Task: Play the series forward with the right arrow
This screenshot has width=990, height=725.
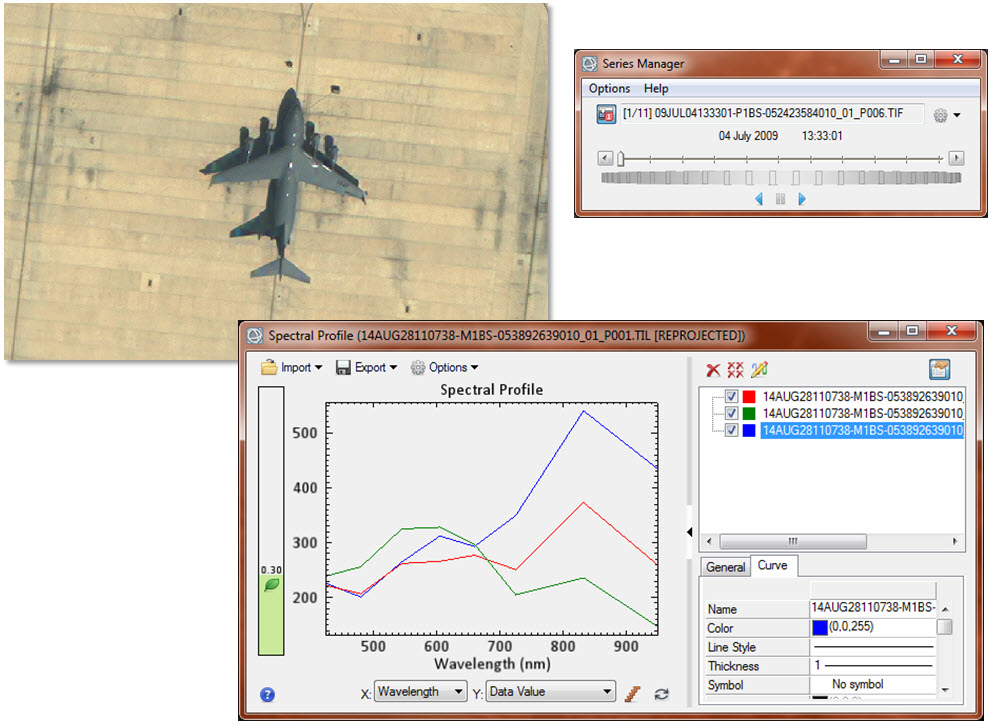Action: tap(801, 199)
